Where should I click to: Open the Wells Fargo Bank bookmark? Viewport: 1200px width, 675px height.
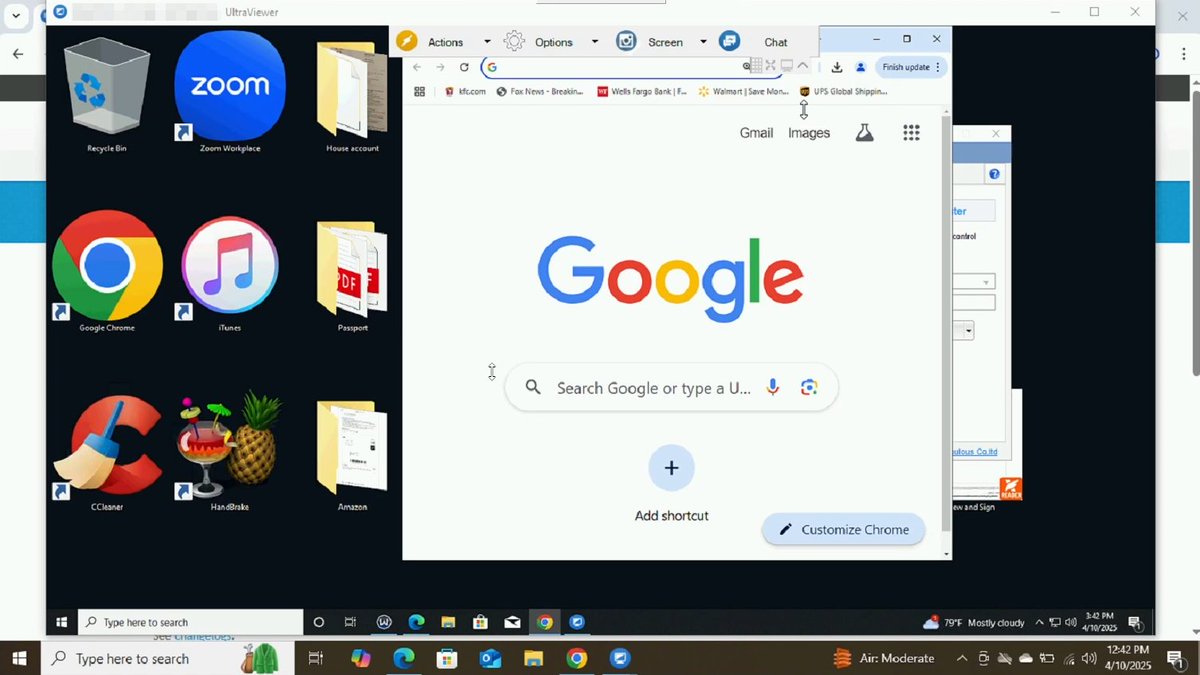coord(642,91)
